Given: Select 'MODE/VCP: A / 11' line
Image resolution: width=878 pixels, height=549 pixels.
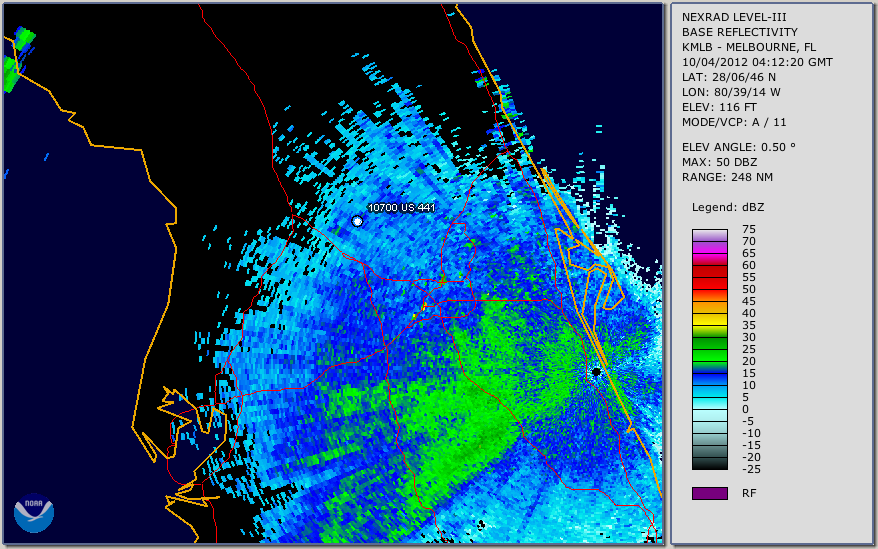Looking at the screenshot, I should pos(734,122).
